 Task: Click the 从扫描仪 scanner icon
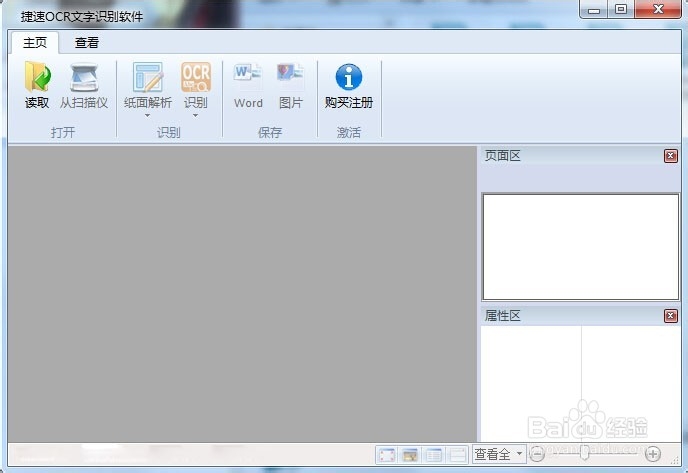coord(84,78)
